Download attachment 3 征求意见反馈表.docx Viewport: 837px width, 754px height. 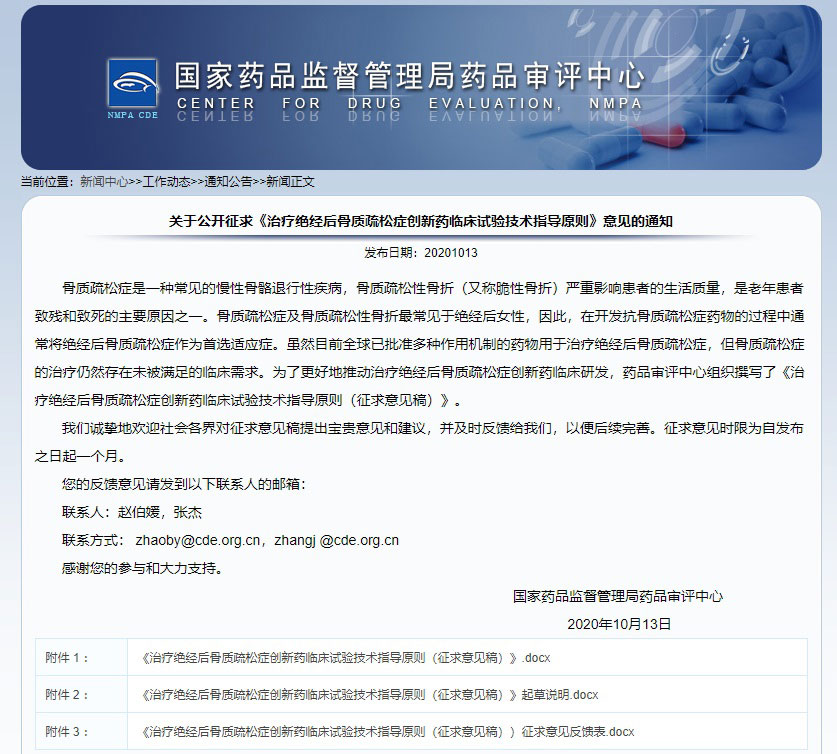[388, 731]
